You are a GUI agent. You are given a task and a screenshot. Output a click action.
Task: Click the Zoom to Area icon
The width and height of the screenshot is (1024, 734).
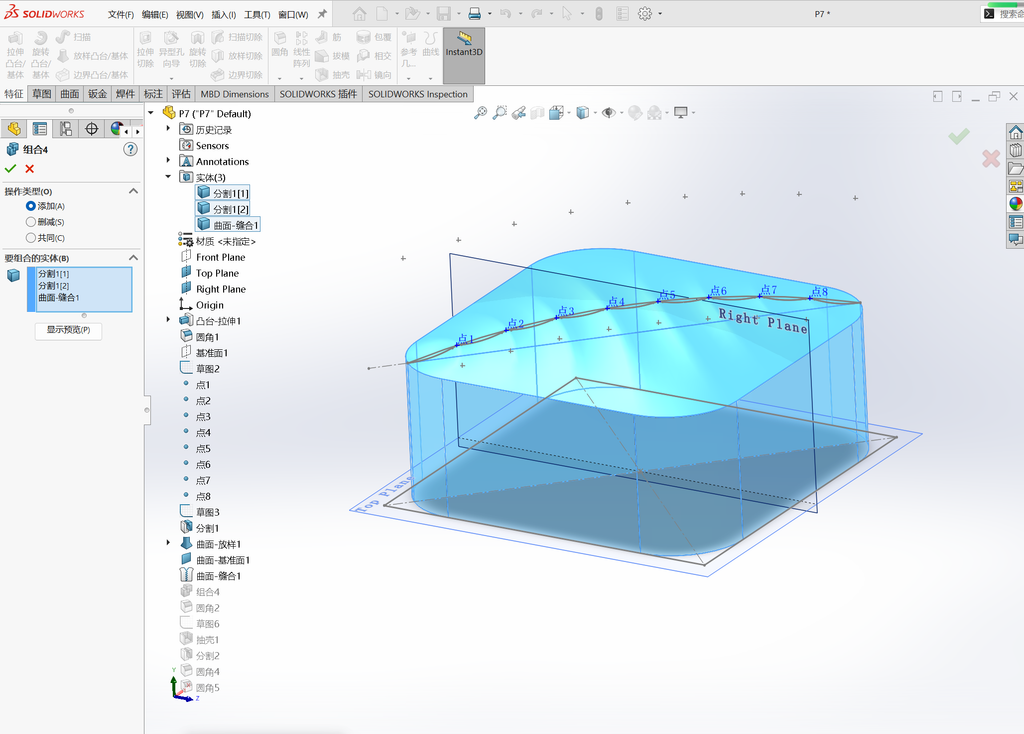(x=500, y=113)
